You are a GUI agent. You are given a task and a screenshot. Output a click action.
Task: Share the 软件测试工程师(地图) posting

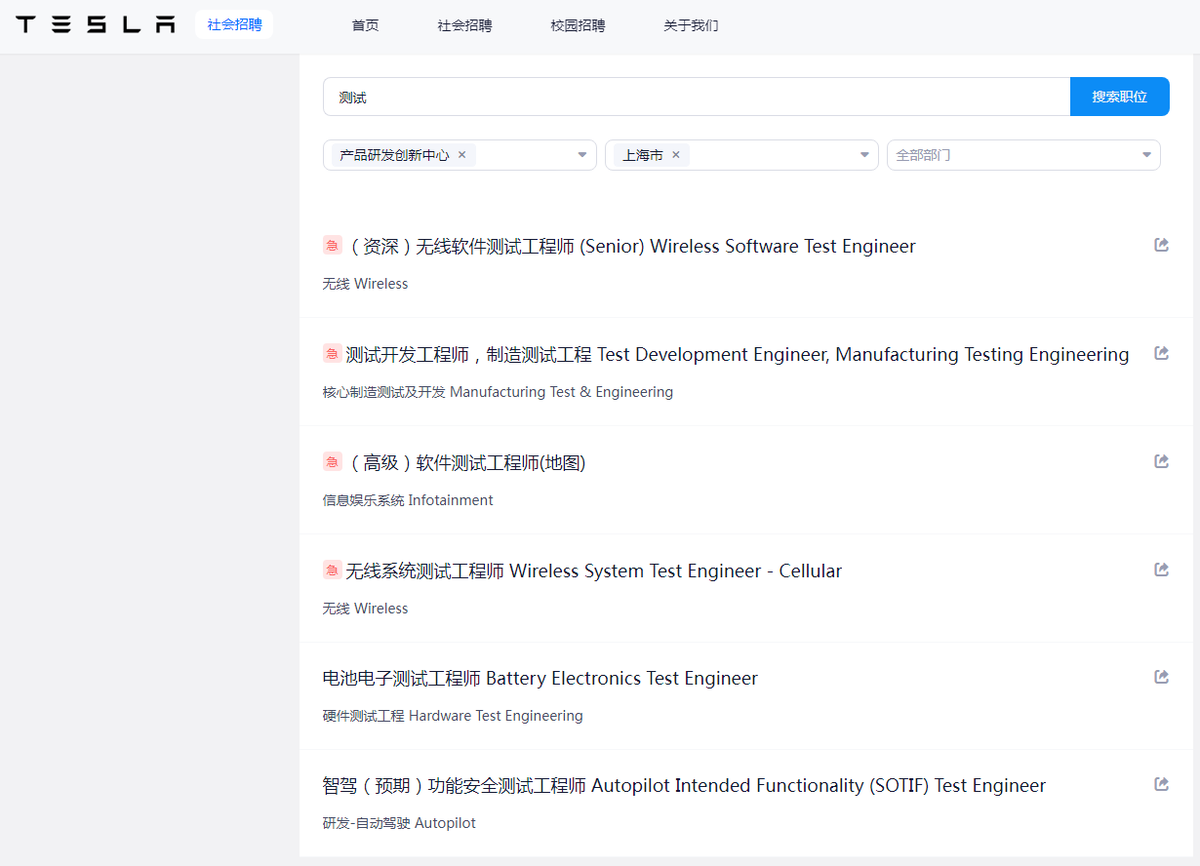coord(1161,461)
